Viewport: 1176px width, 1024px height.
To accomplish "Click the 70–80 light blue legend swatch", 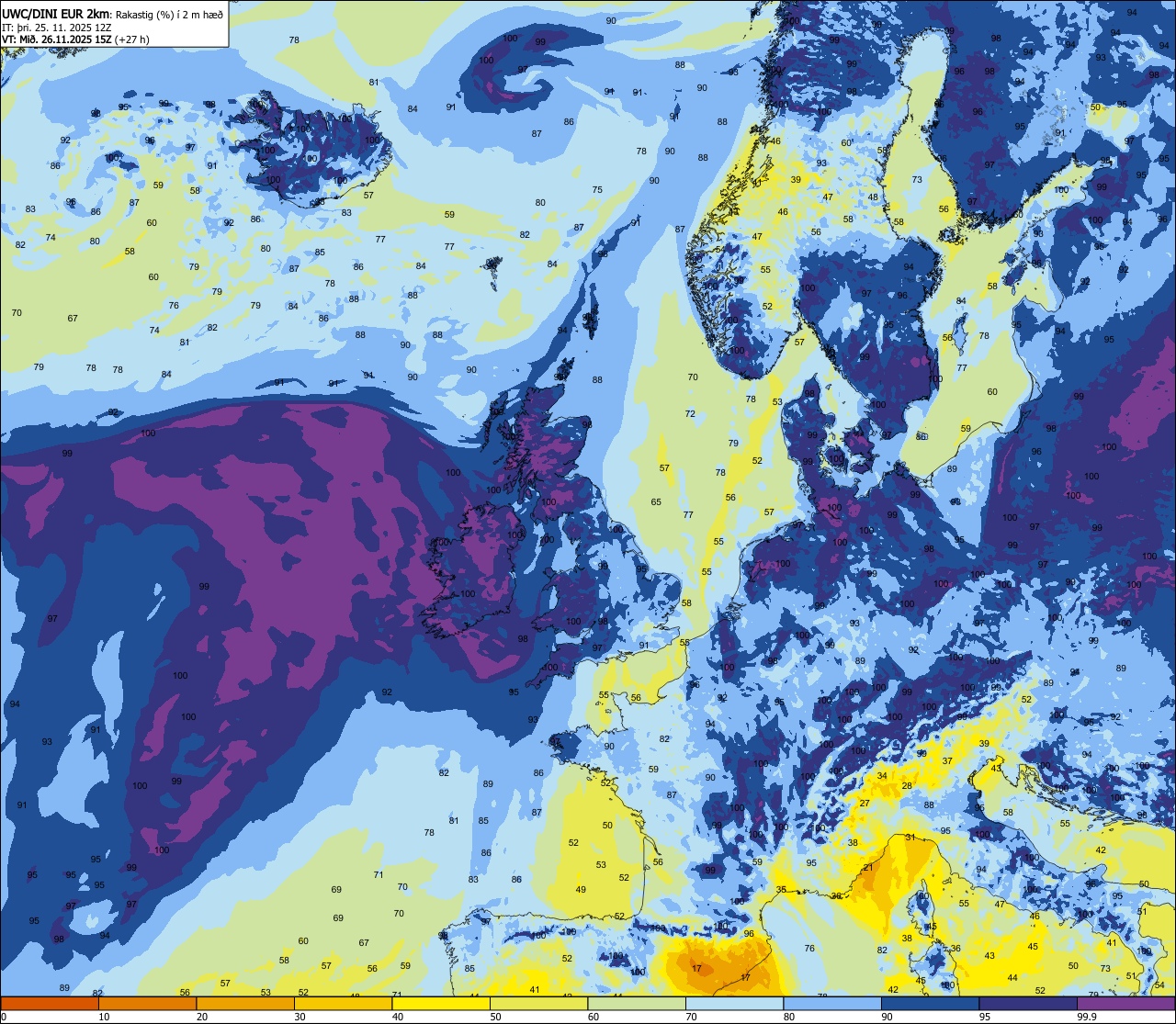I will (x=734, y=1003).
